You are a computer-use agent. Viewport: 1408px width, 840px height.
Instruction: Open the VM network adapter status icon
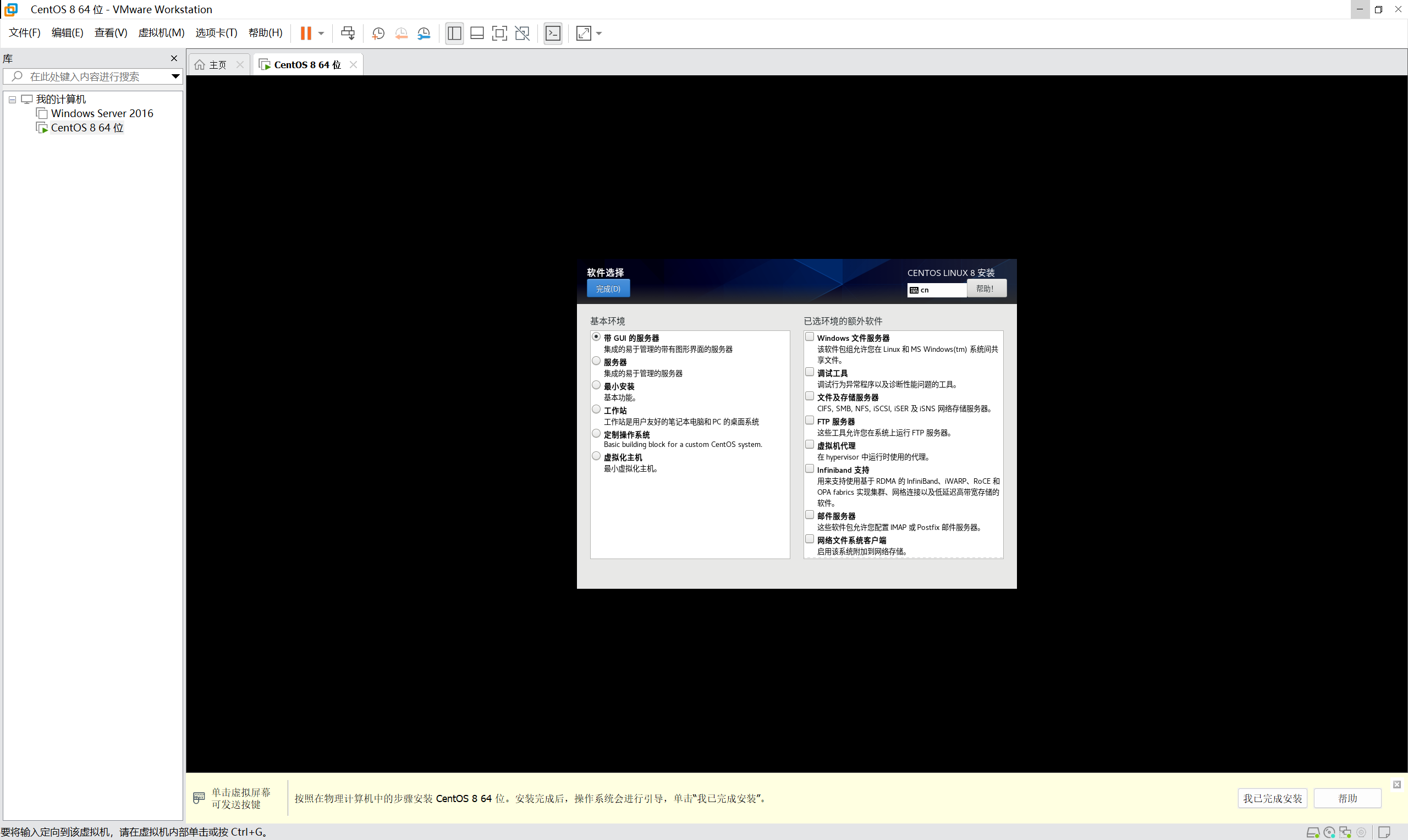1346,832
